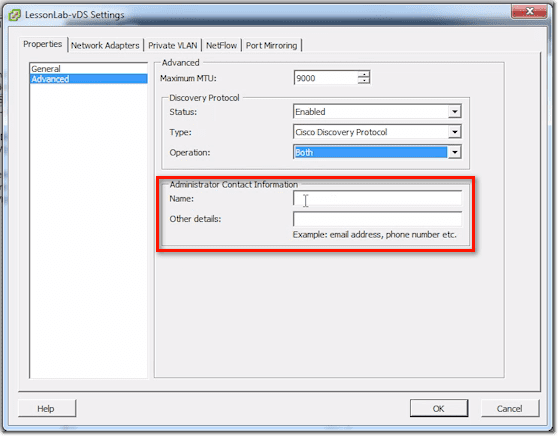Open the Operation dropdown arrow
Image resolution: width=558 pixels, height=436 pixels.
(454, 152)
